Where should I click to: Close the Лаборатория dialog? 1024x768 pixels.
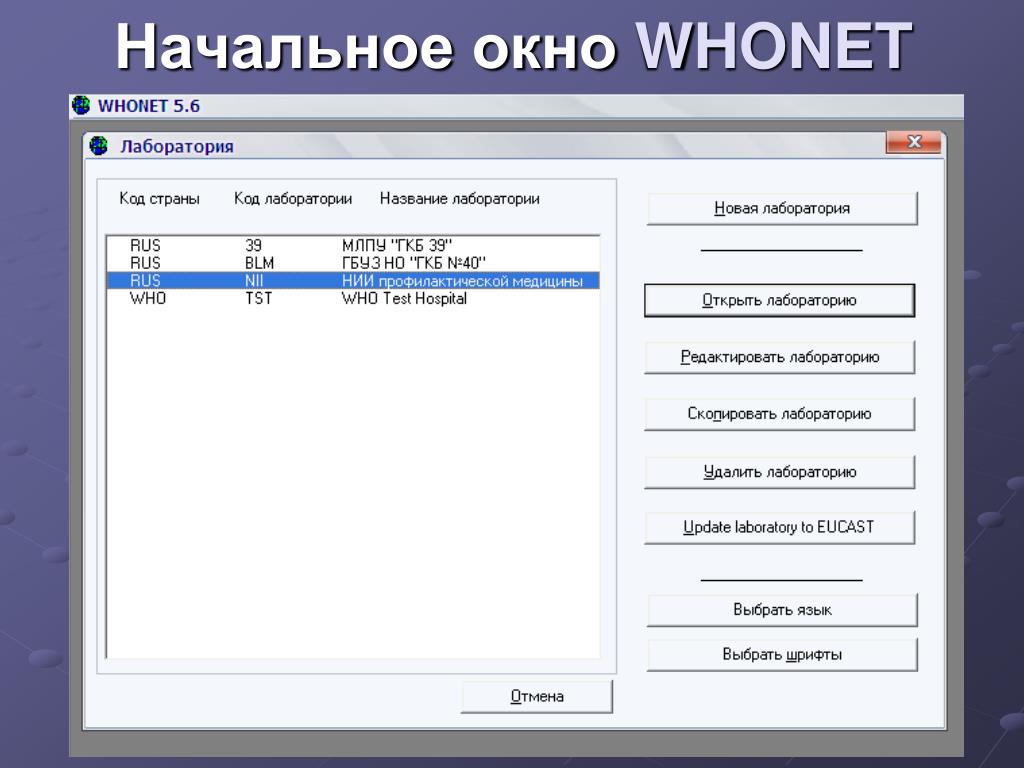point(914,142)
